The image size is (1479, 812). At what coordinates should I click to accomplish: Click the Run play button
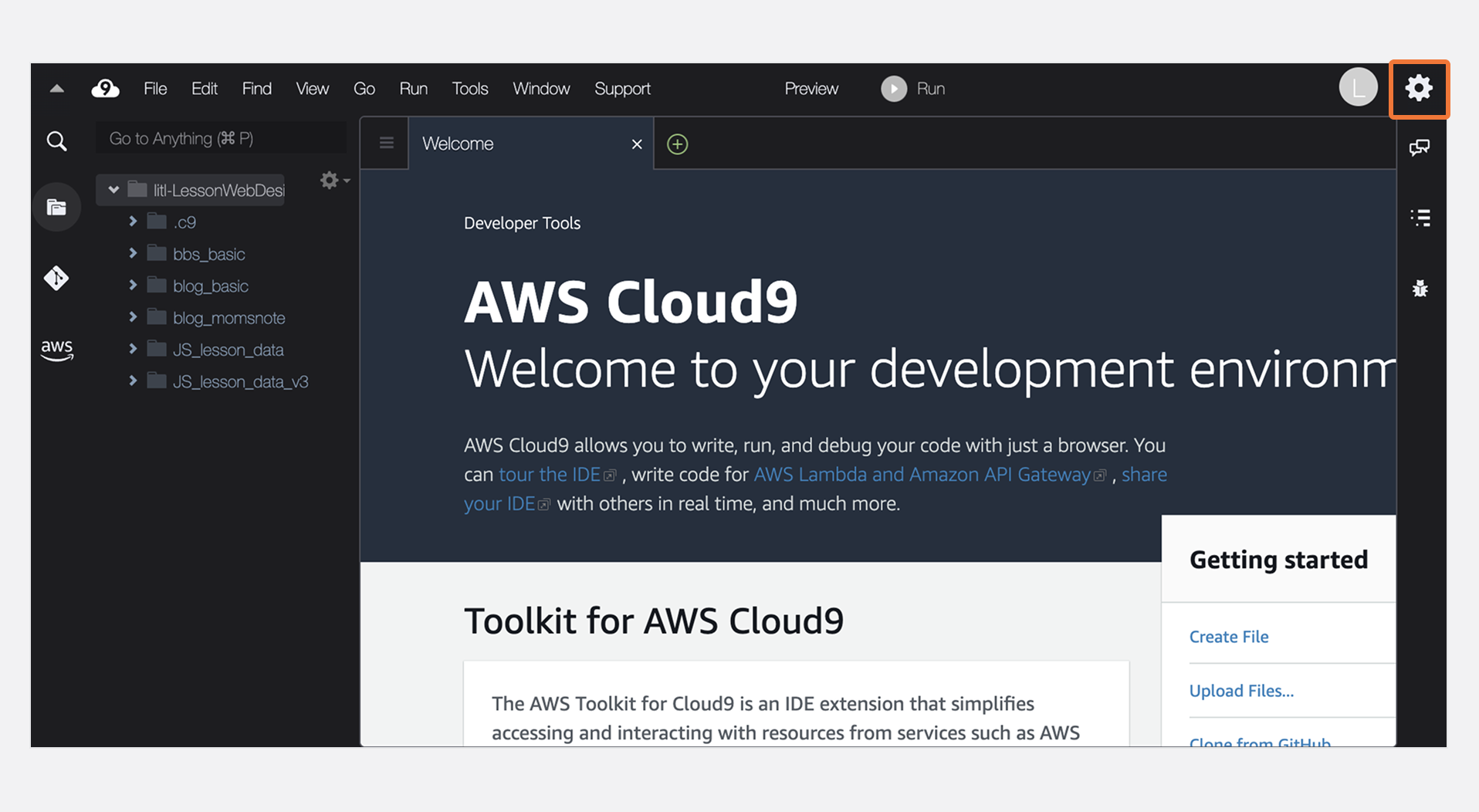894,89
